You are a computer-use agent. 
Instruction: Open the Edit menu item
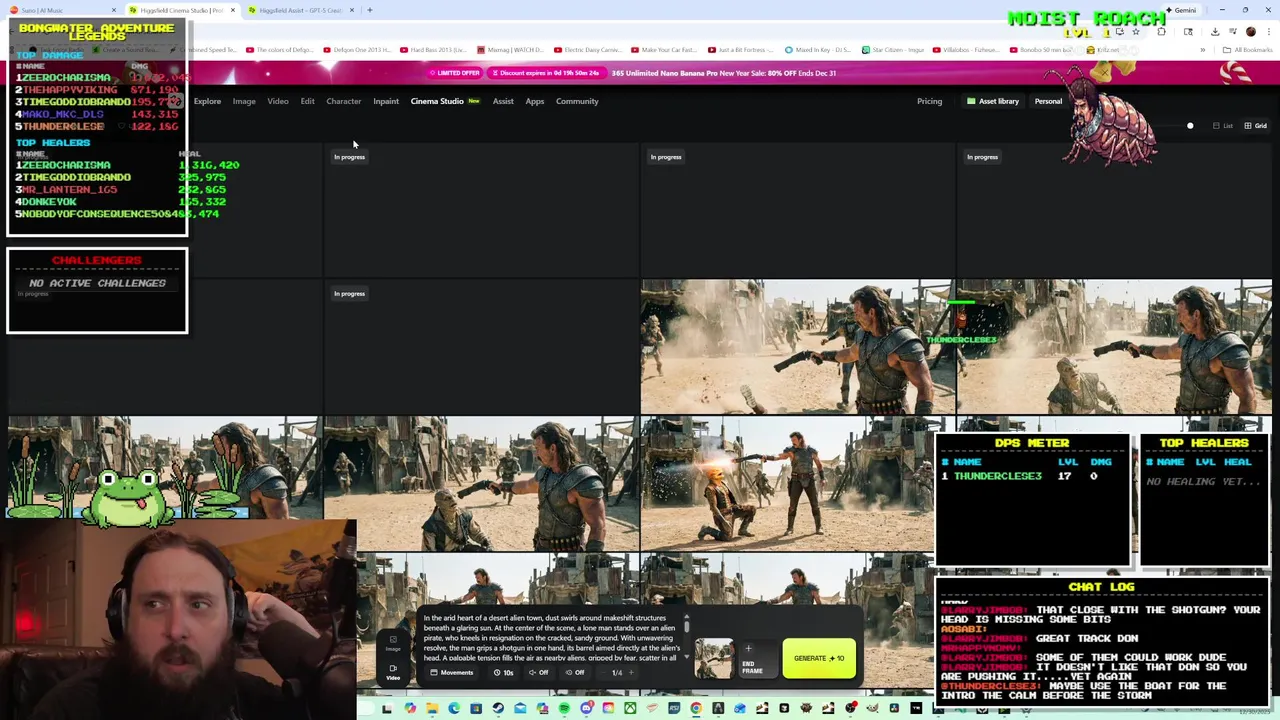pyautogui.click(x=308, y=101)
